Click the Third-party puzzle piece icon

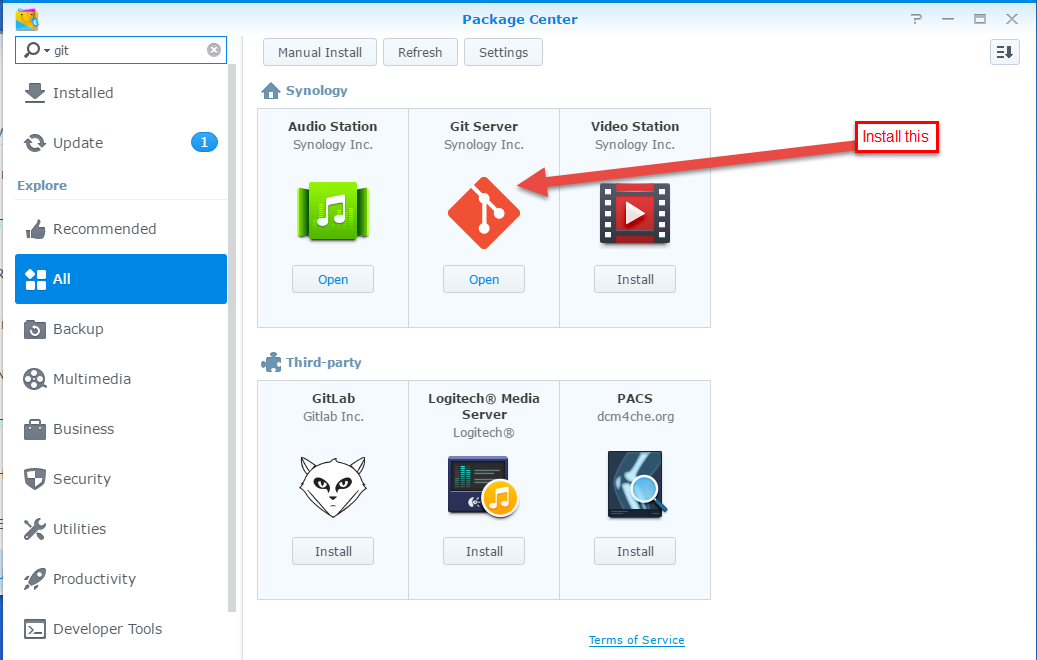[271, 362]
